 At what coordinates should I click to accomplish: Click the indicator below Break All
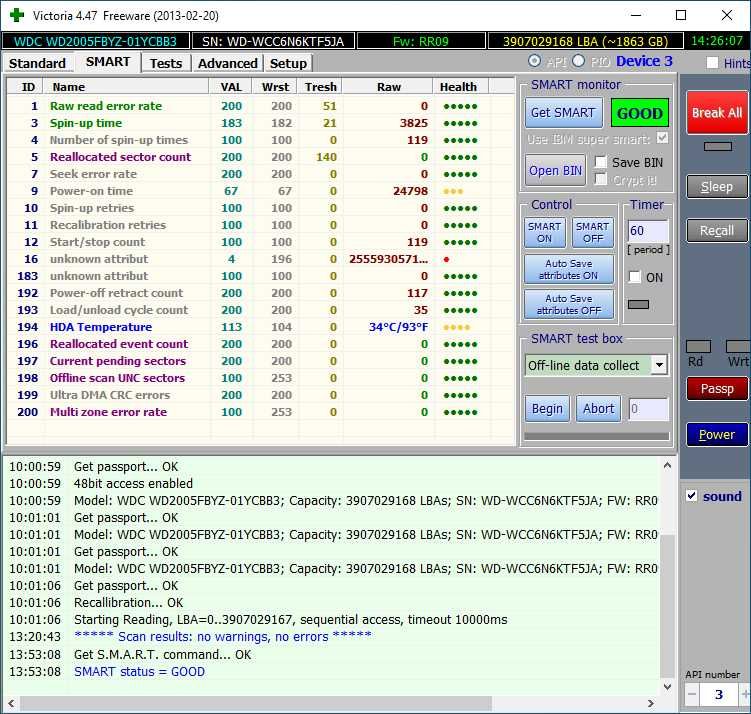[x=717, y=146]
